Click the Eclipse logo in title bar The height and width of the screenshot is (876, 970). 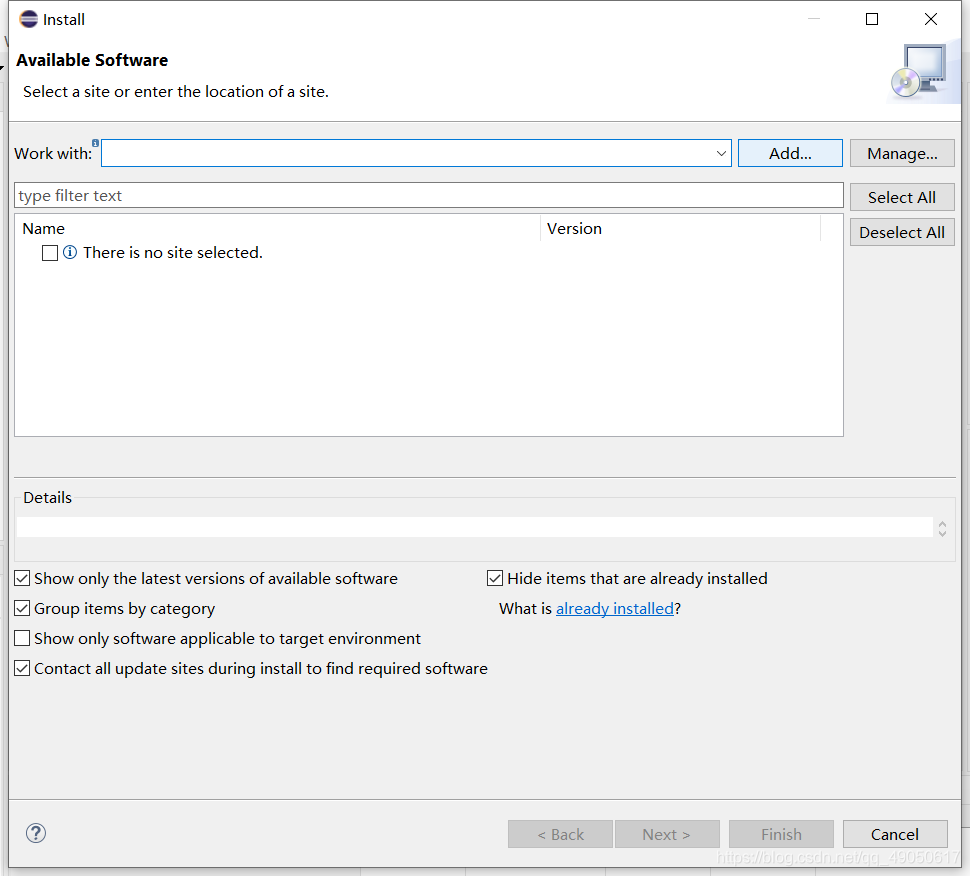(x=28, y=19)
